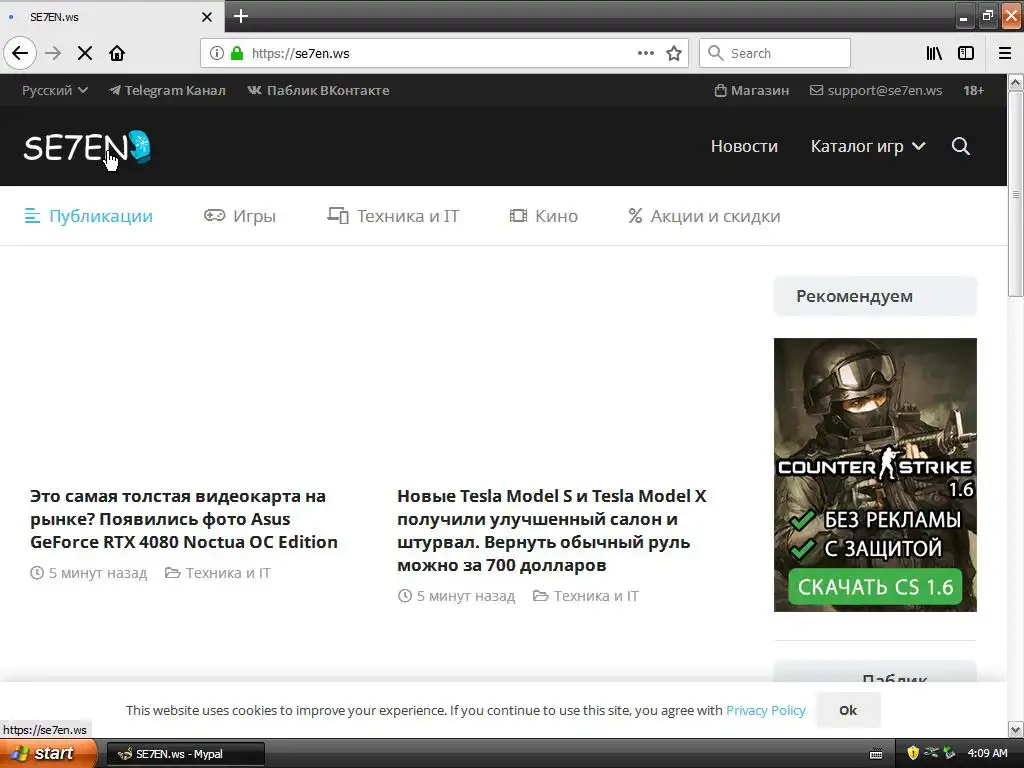The width and height of the screenshot is (1024, 768).
Task: Open the Asus GeForce RTX 4080 Noctua article
Action: pos(184,519)
